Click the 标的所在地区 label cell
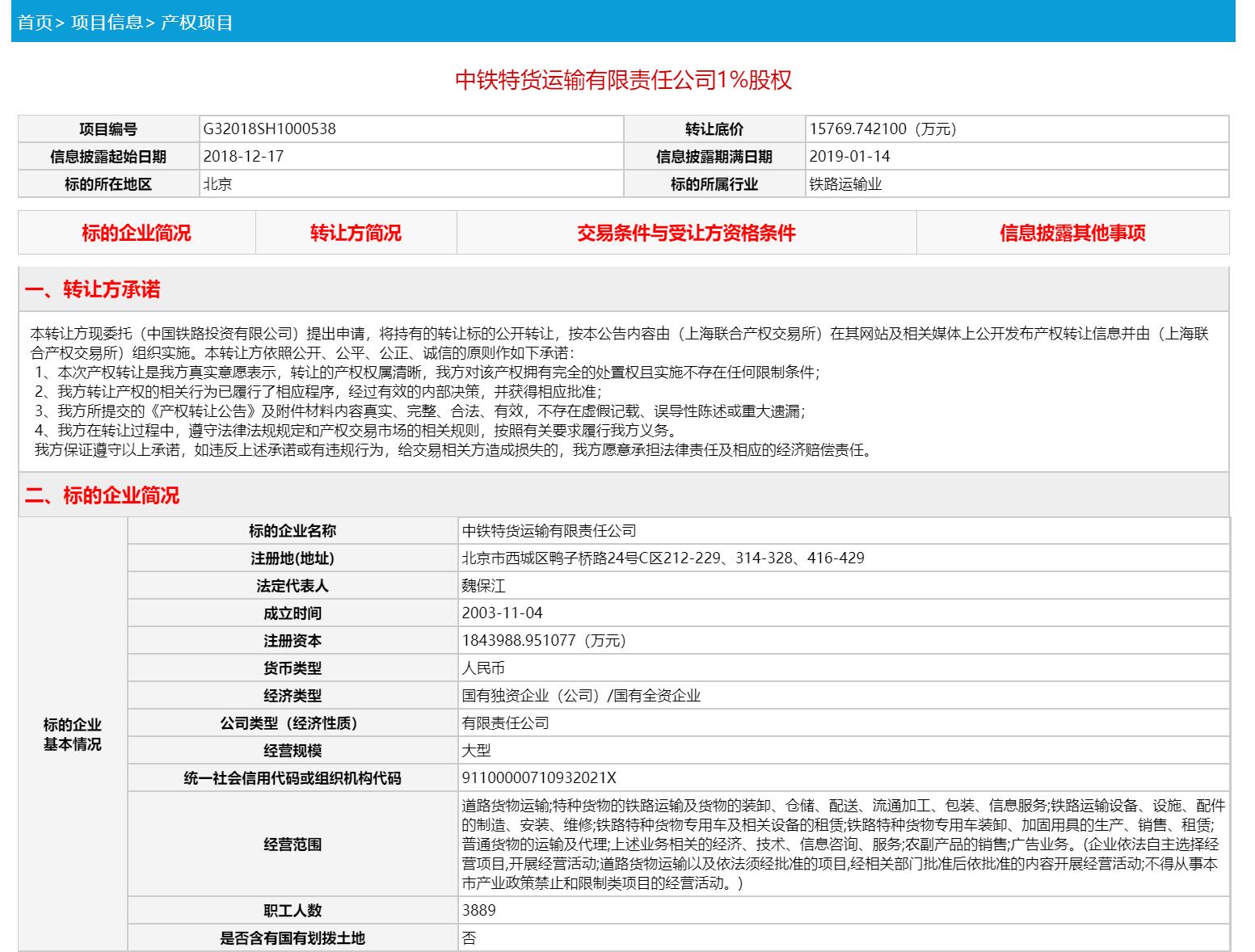Viewport: 1255px width, 952px height. tap(109, 184)
